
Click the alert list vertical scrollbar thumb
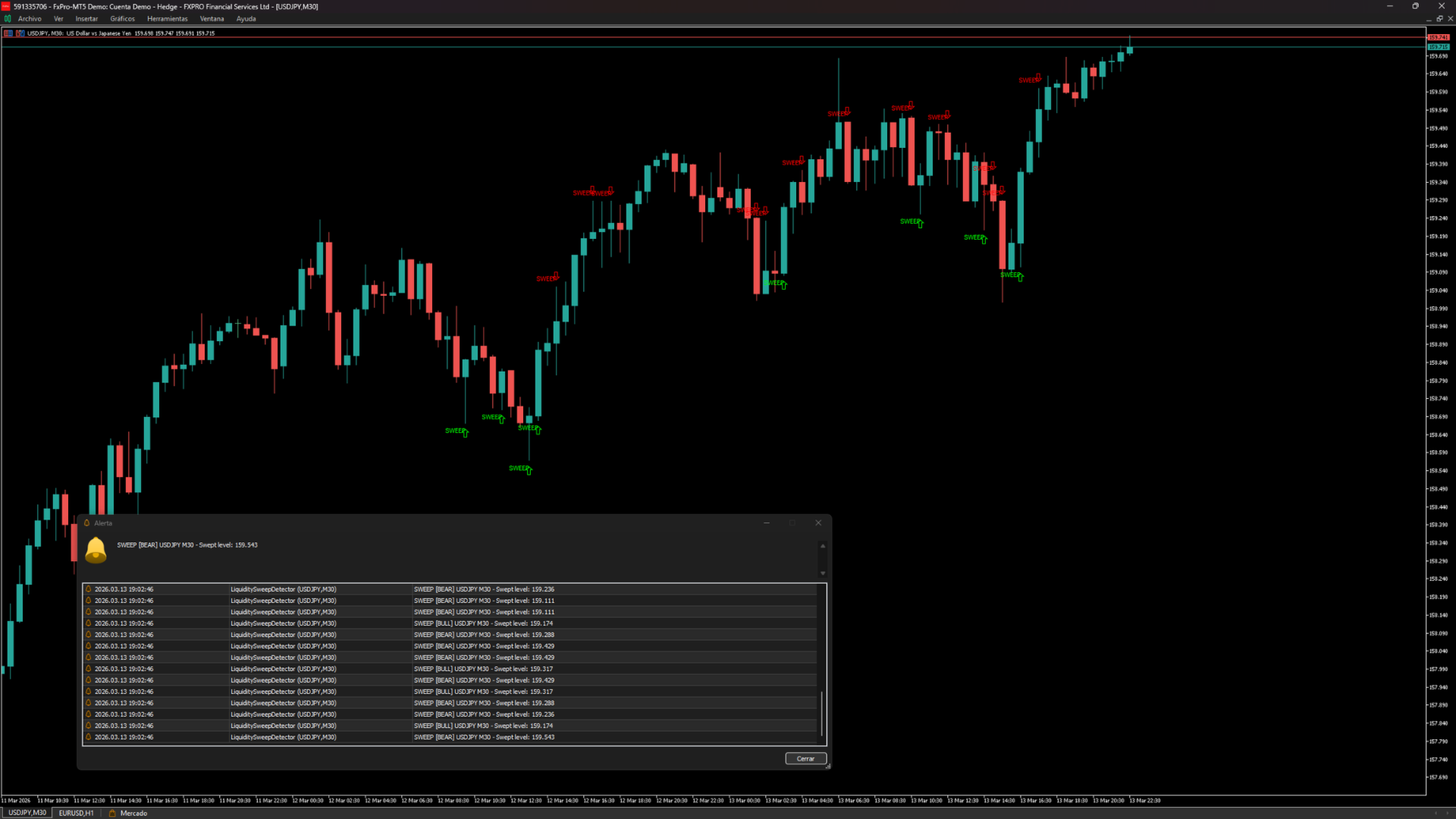(822, 713)
